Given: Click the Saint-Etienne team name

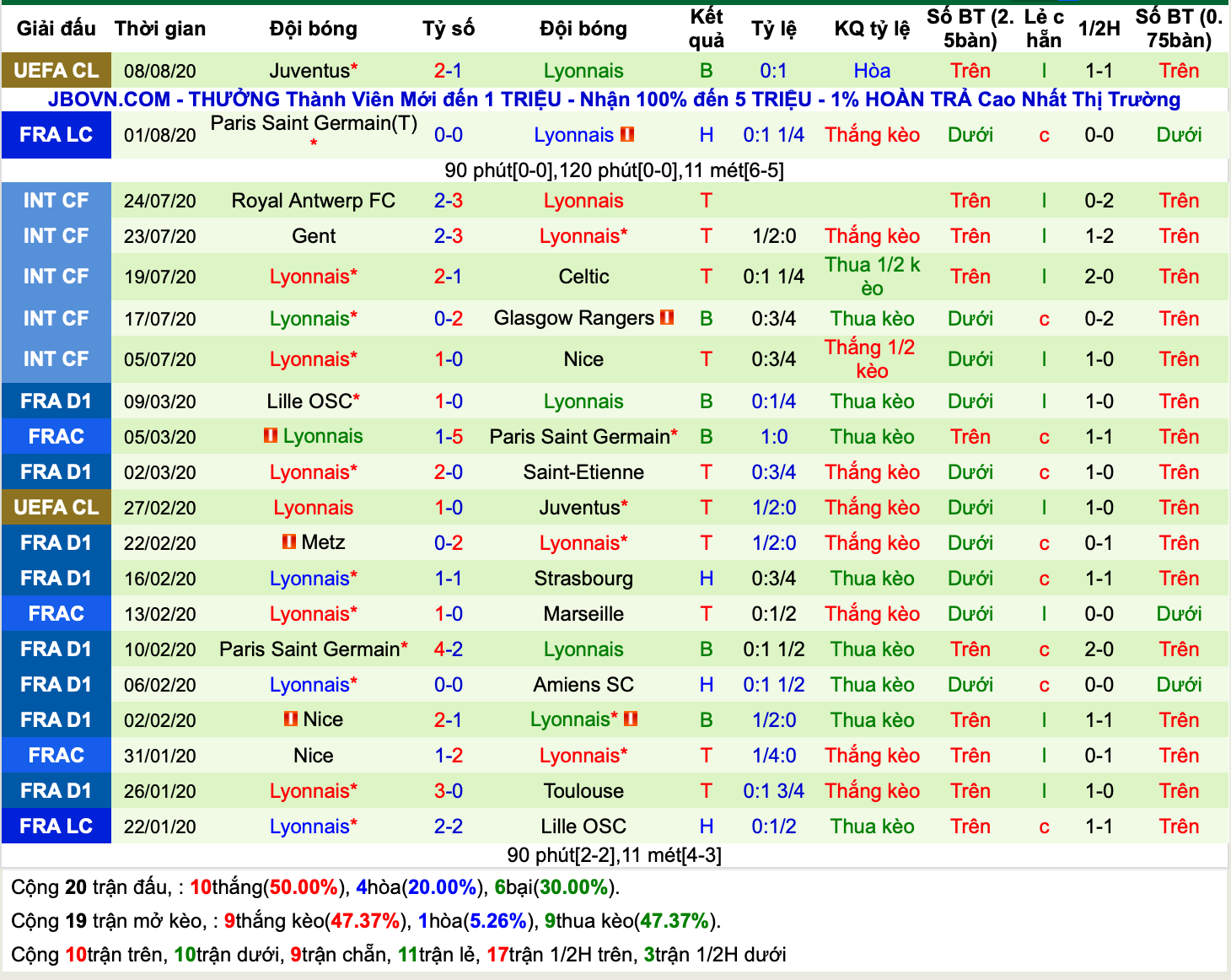Looking at the screenshot, I should click(583, 472).
